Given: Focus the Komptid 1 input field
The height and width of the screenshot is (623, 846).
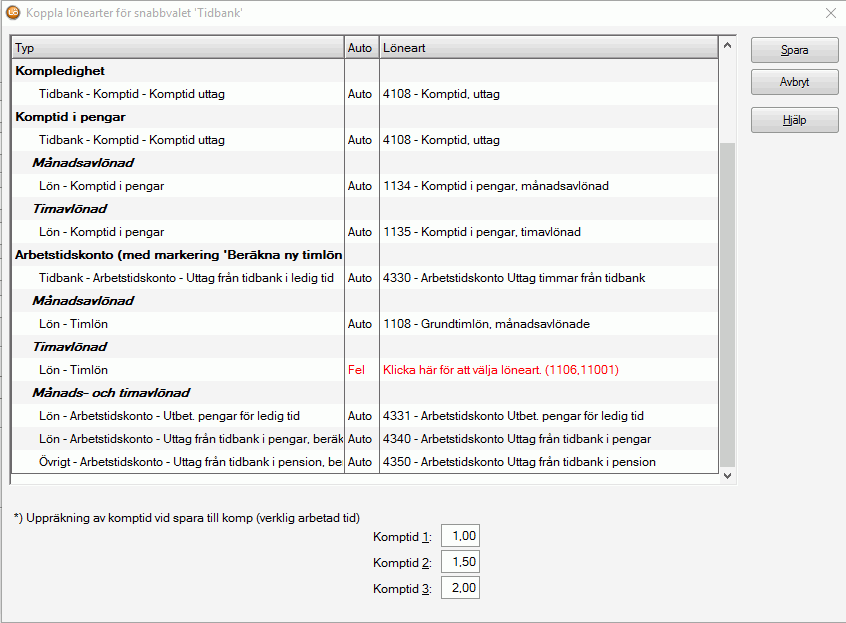Looking at the screenshot, I should point(460,536).
